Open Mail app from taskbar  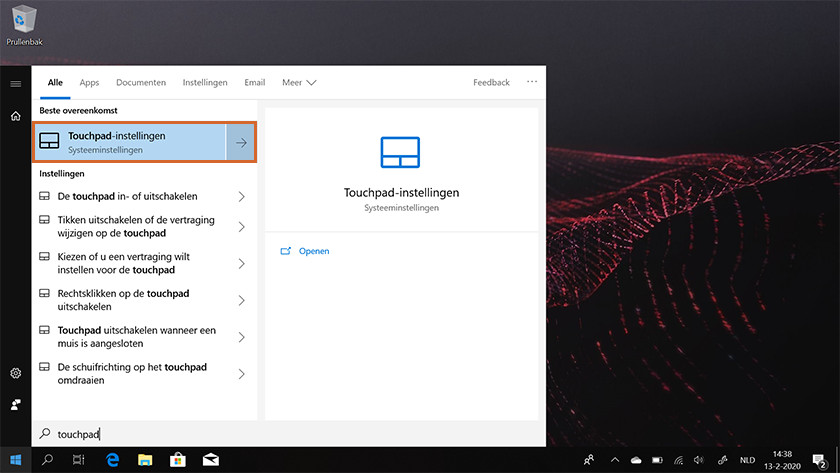[x=211, y=460]
